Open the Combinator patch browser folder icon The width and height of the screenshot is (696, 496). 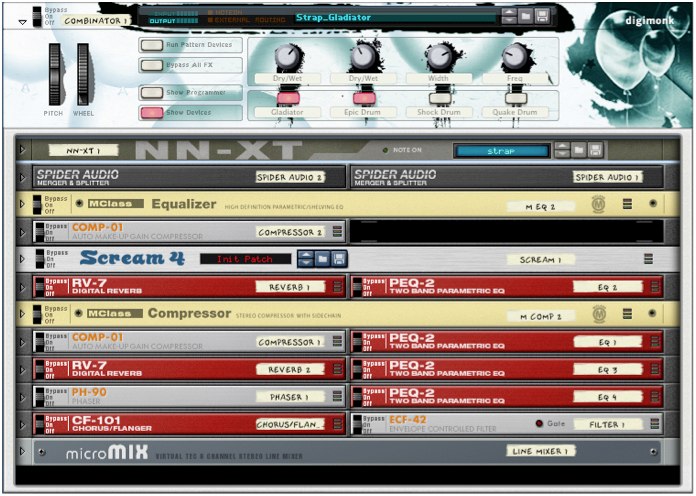pyautogui.click(x=526, y=17)
